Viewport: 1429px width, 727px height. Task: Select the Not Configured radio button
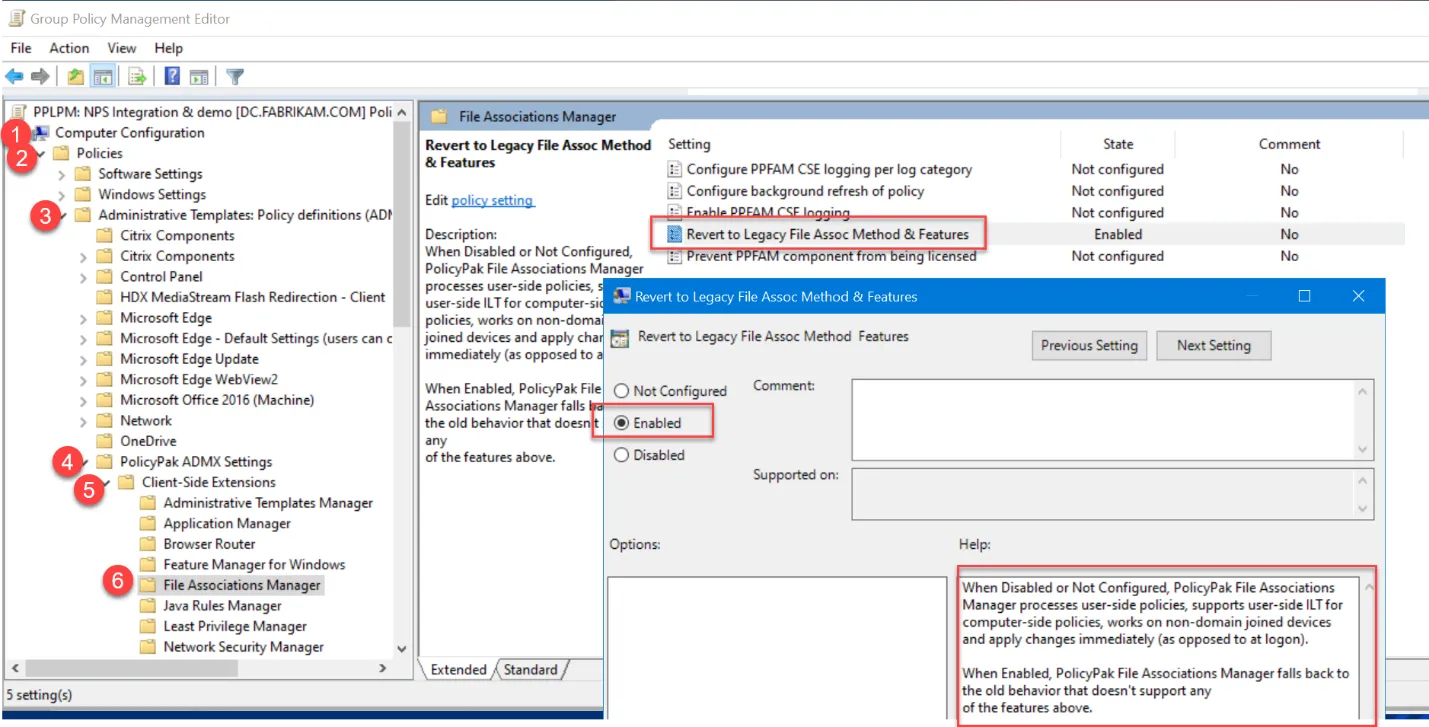(622, 391)
